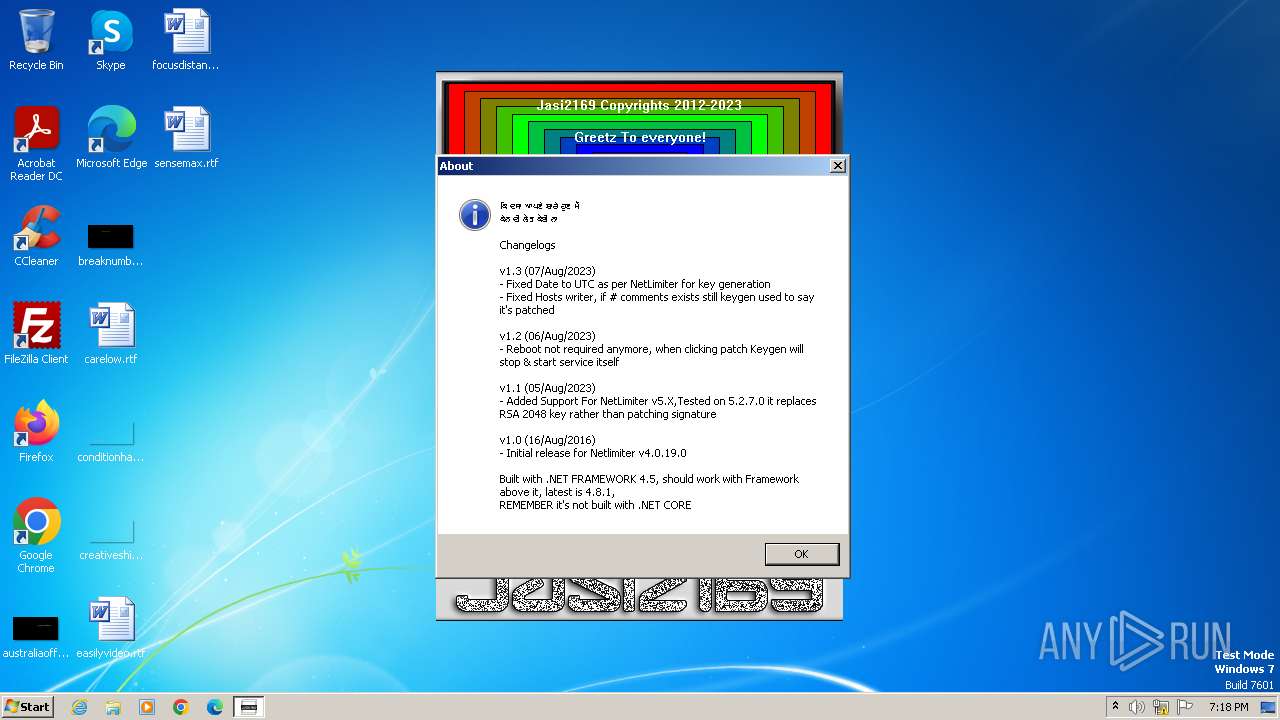Select the sensemax.rtf file icon
Viewport: 1280px width, 720px height.
point(186,138)
